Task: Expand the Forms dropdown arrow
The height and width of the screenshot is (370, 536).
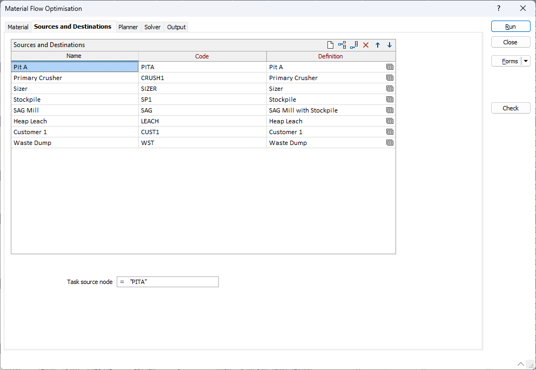Action: pos(526,61)
